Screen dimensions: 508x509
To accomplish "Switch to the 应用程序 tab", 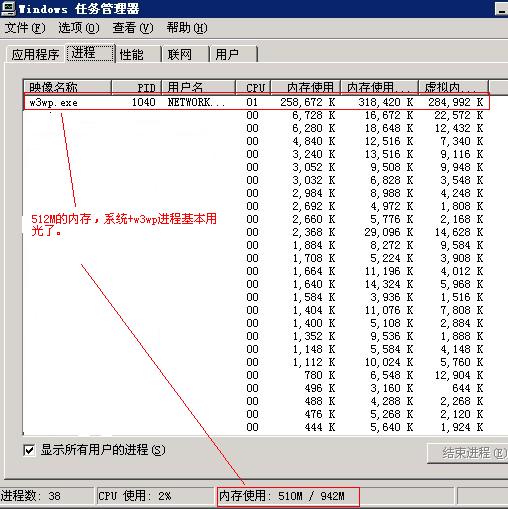I will pyautogui.click(x=35, y=54).
